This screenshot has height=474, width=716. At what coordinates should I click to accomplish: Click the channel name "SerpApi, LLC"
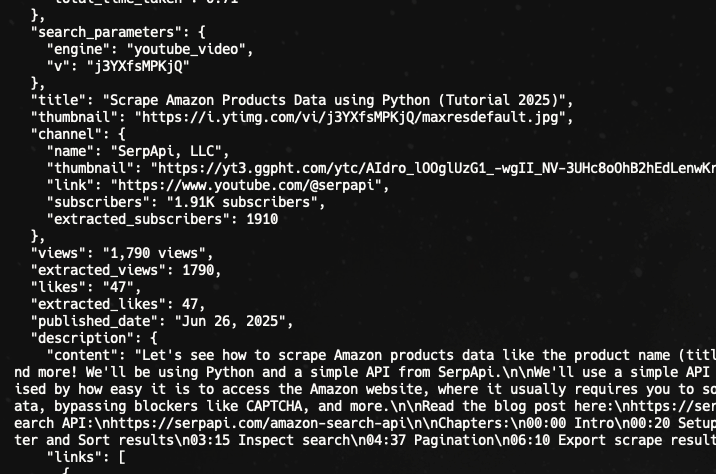click(x=167, y=152)
